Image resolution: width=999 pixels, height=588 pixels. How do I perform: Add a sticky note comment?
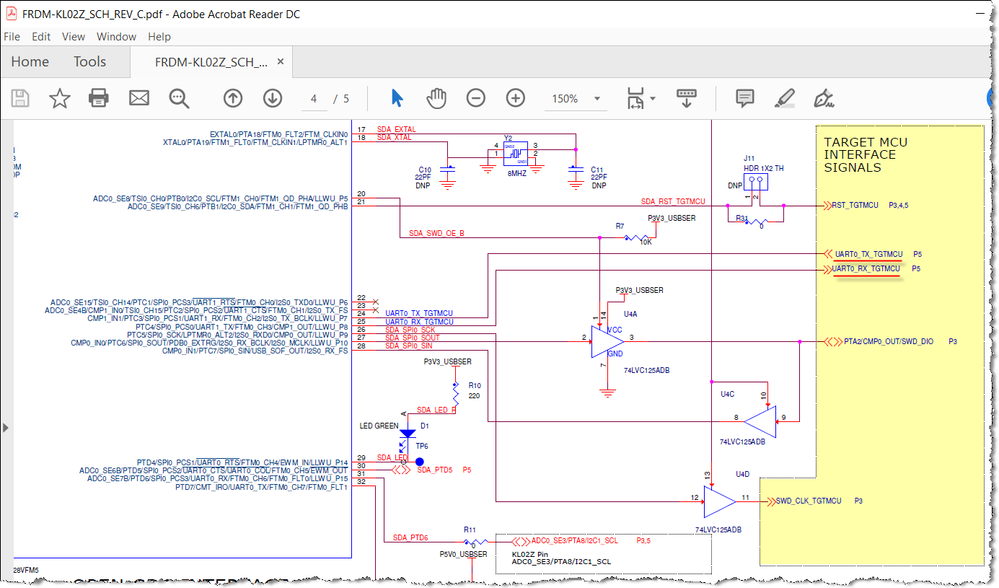point(745,98)
